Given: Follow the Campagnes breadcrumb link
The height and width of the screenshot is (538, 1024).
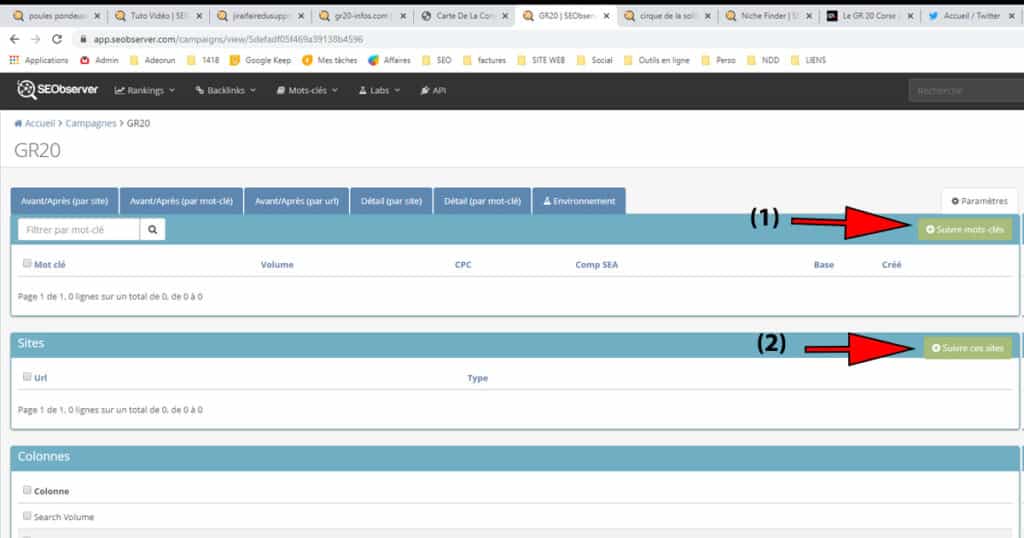Looking at the screenshot, I should point(91,123).
